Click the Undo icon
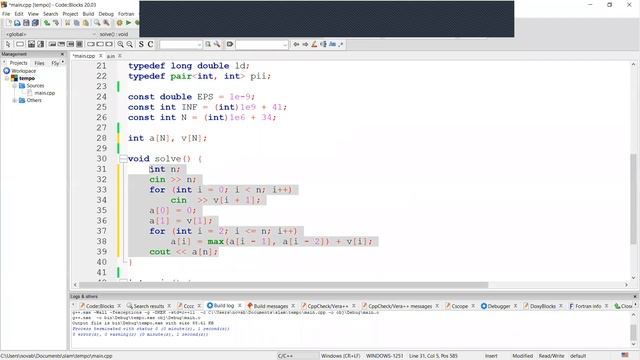The height and width of the screenshot is (360, 640). (x=47, y=23)
